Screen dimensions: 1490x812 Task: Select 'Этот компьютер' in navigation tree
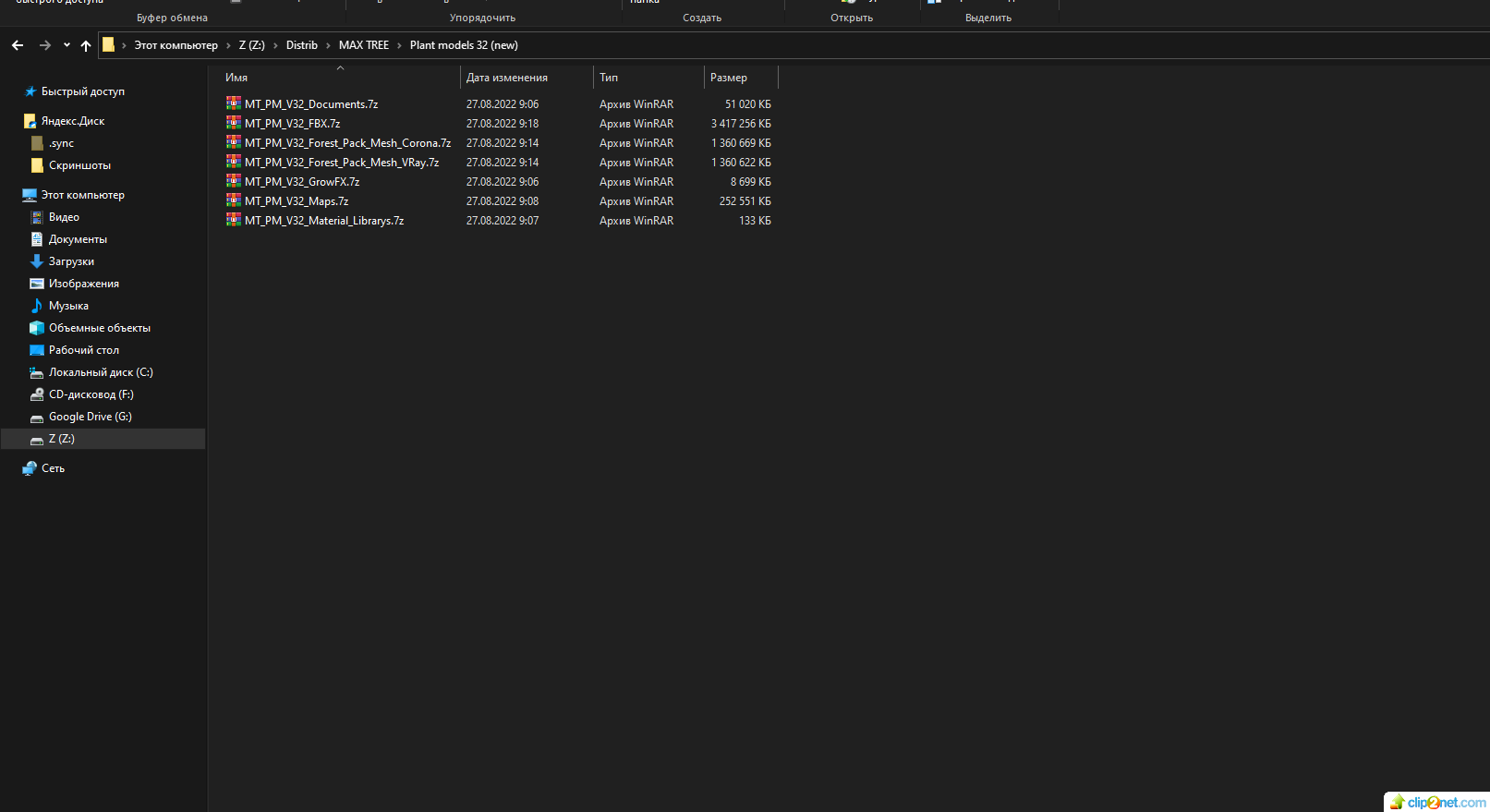point(83,195)
